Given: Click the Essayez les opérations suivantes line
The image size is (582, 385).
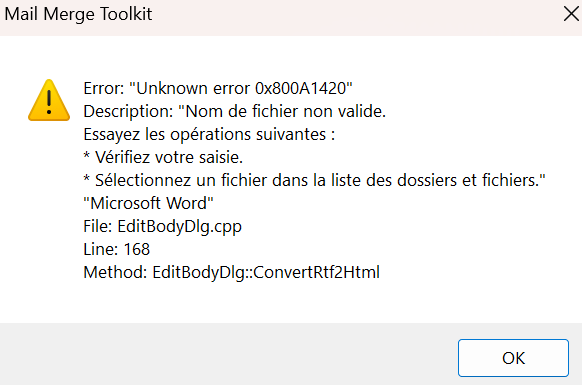Looking at the screenshot, I should pyautogui.click(x=209, y=134).
